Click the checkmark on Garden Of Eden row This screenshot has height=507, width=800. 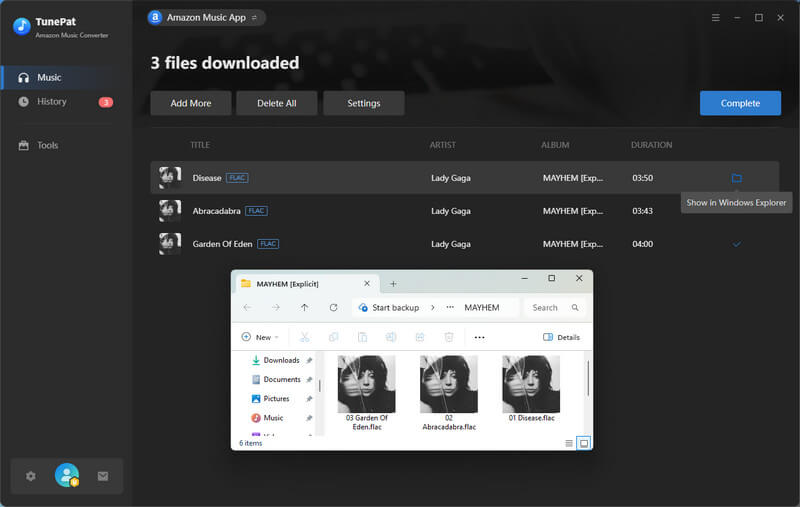737,244
